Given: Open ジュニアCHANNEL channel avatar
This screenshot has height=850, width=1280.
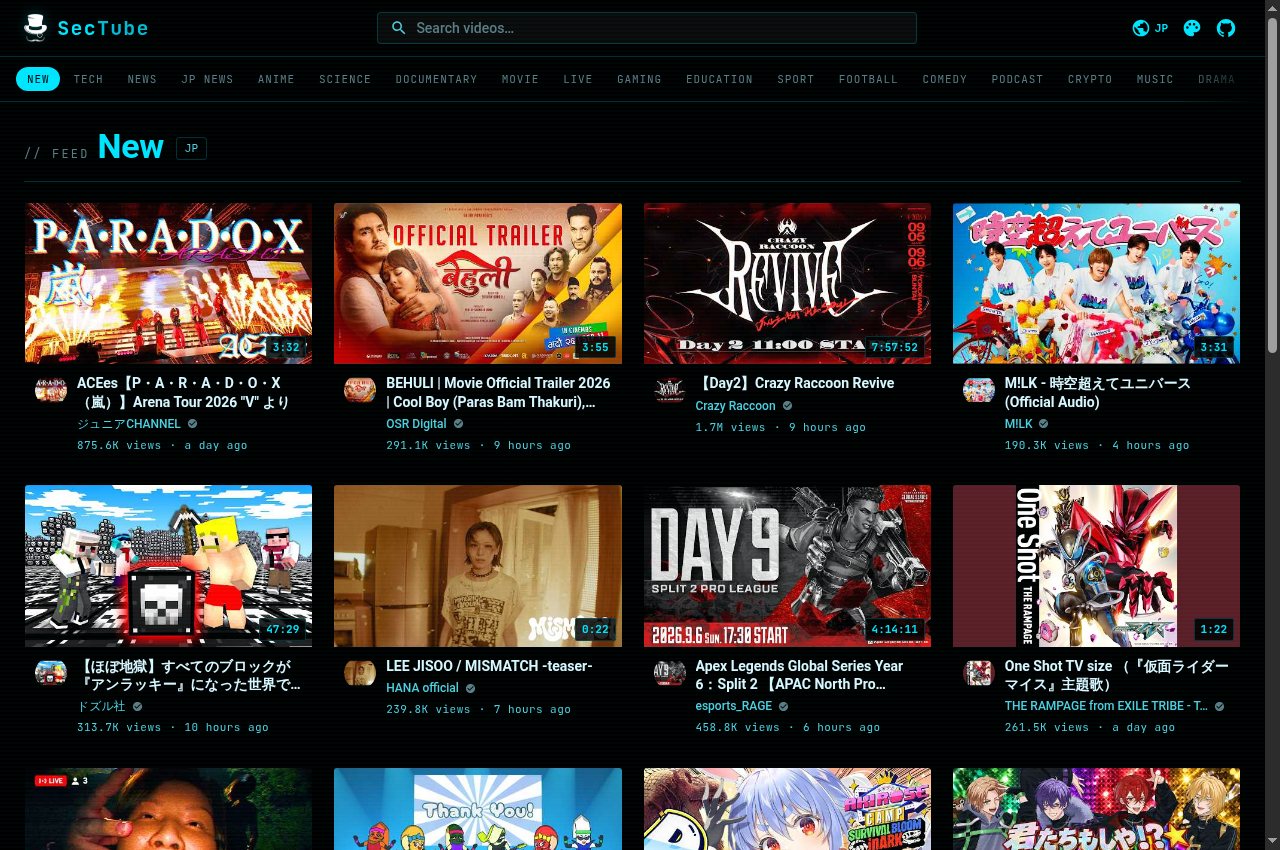Looking at the screenshot, I should (x=51, y=390).
